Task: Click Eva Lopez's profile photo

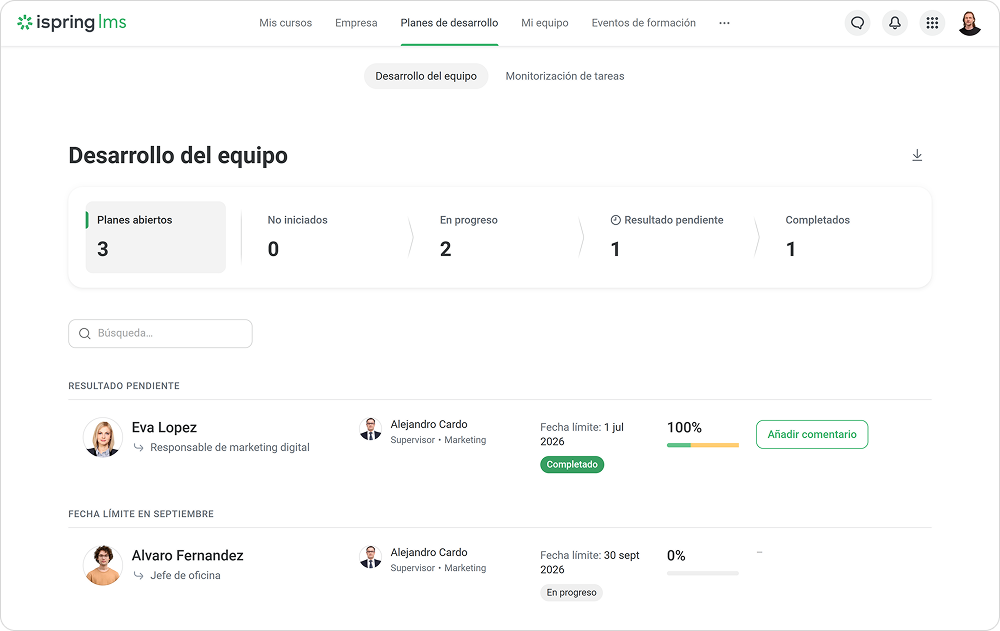Action: pyautogui.click(x=103, y=437)
